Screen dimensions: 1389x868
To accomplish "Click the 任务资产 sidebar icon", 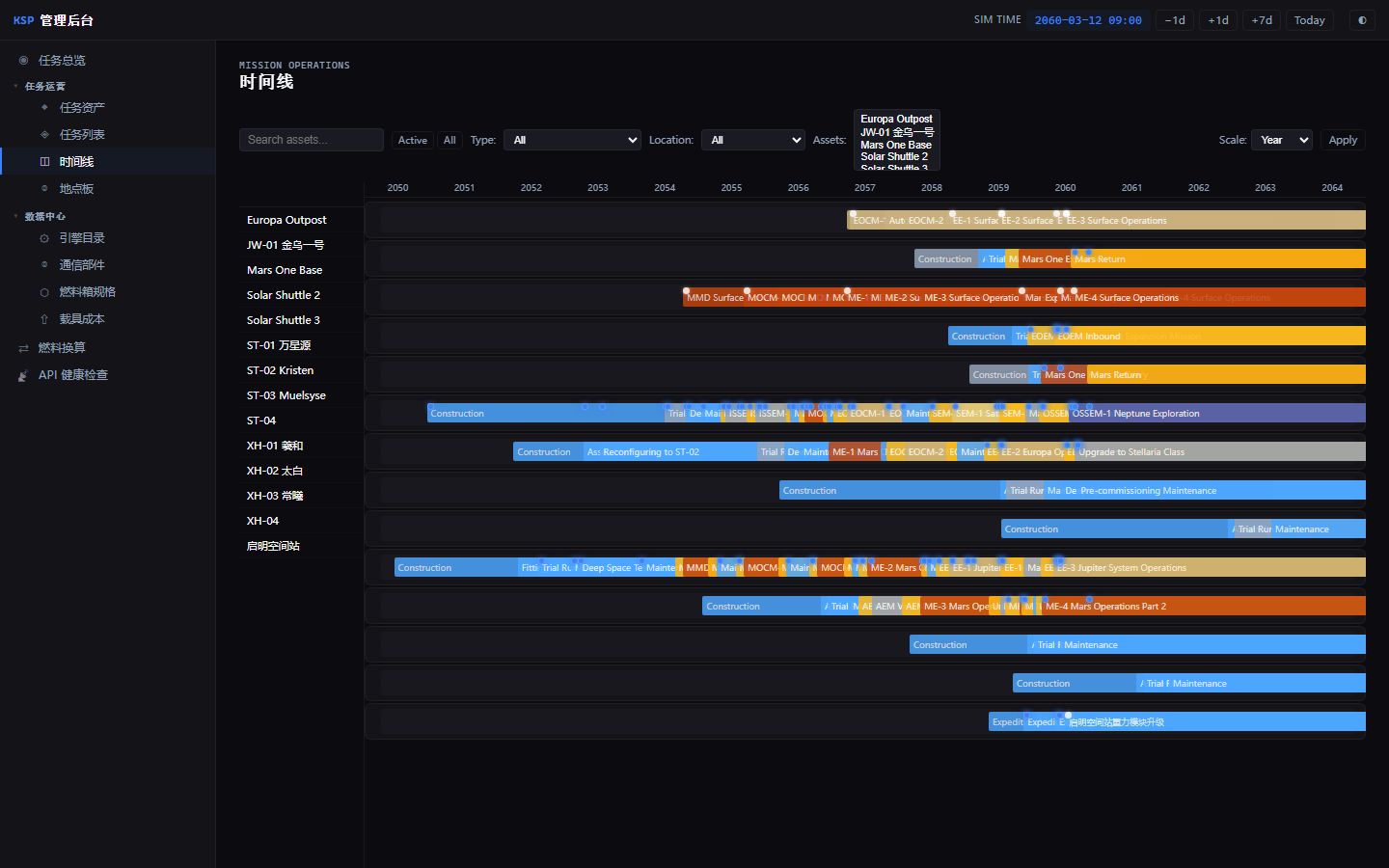I will point(44,107).
